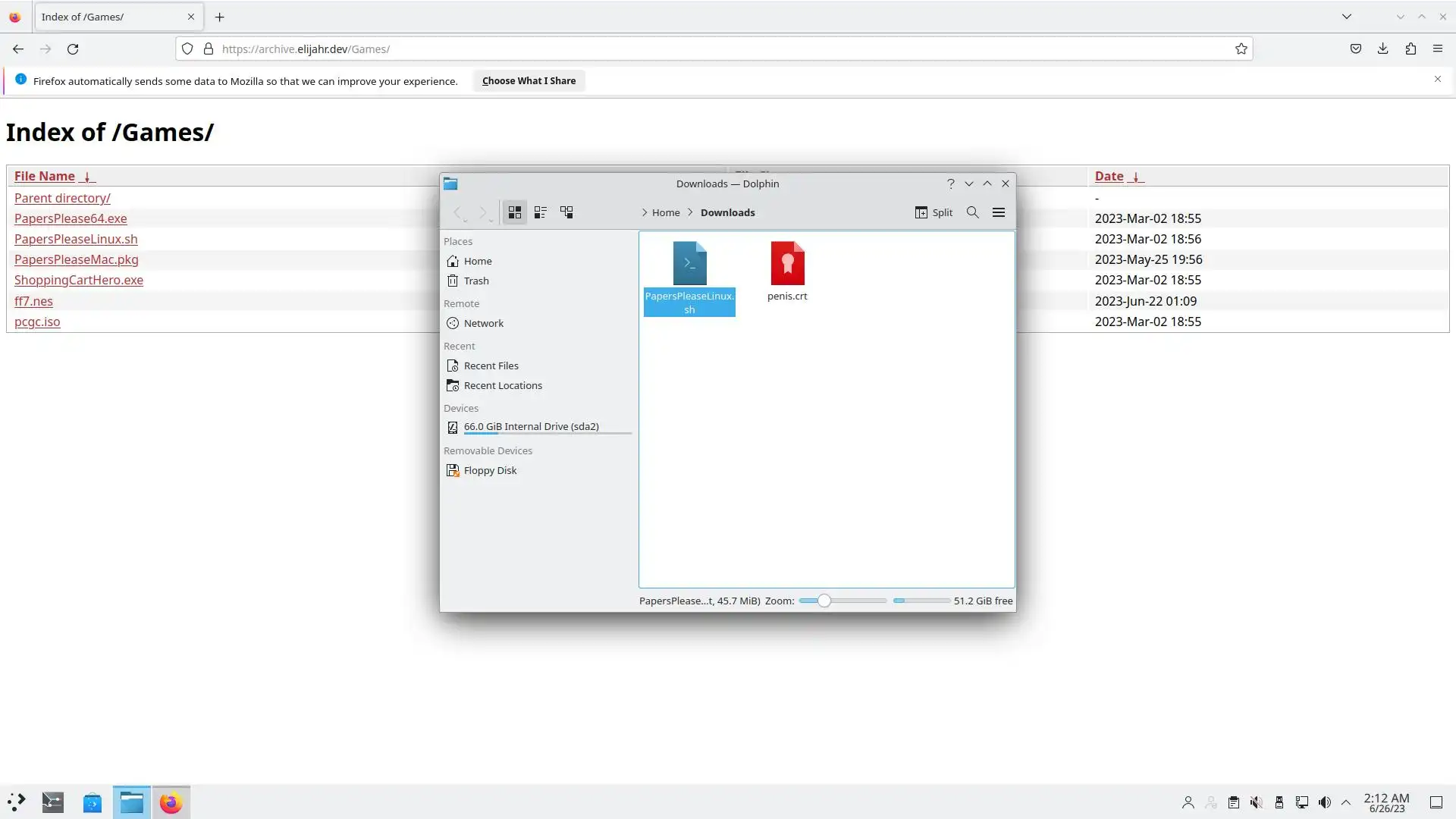This screenshot has height=819, width=1456.
Task: Switch Dolphin to Icons view mode
Action: tap(515, 212)
